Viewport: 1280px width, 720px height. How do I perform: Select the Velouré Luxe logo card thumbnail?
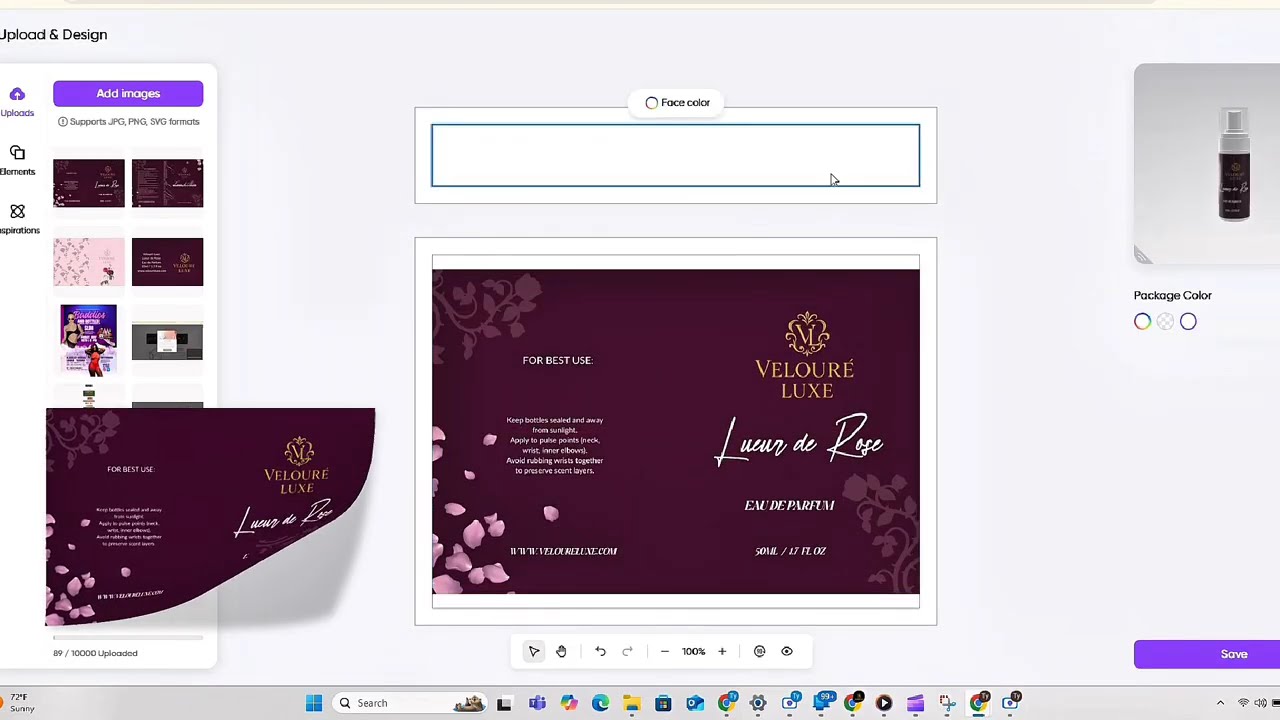point(167,262)
